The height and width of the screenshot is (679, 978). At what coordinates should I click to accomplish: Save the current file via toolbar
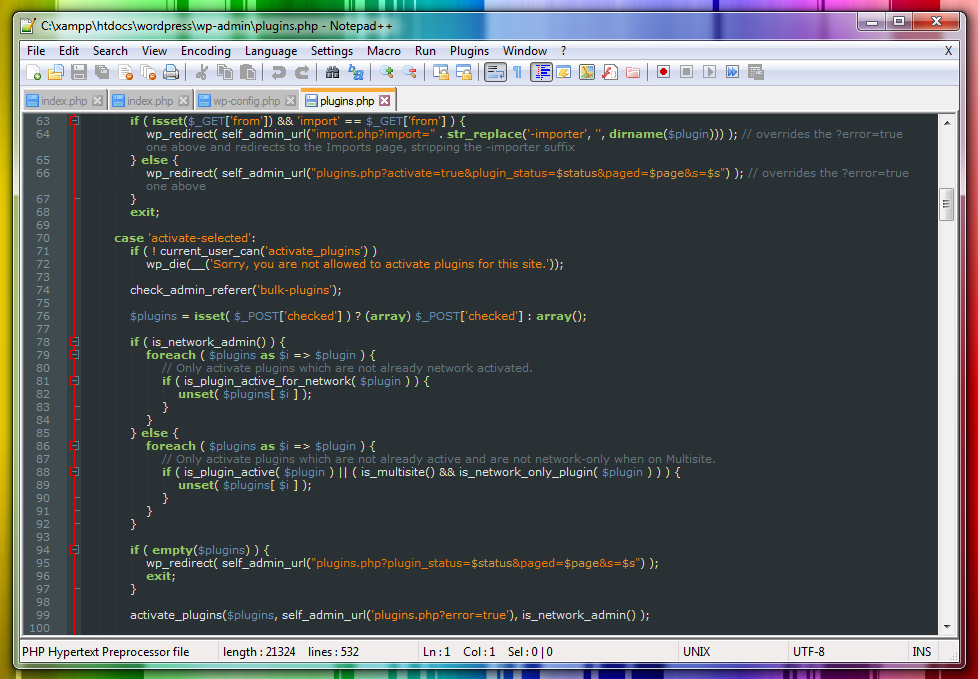pos(80,71)
